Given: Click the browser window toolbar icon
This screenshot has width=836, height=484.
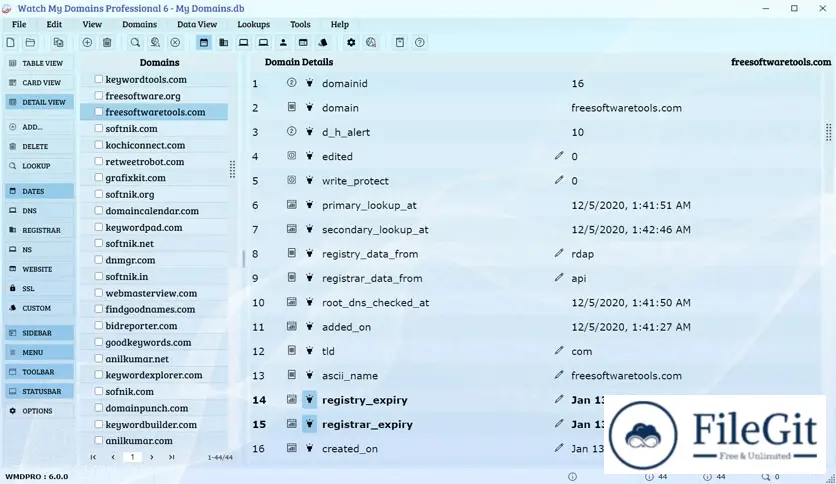Looking at the screenshot, I should (303, 43).
